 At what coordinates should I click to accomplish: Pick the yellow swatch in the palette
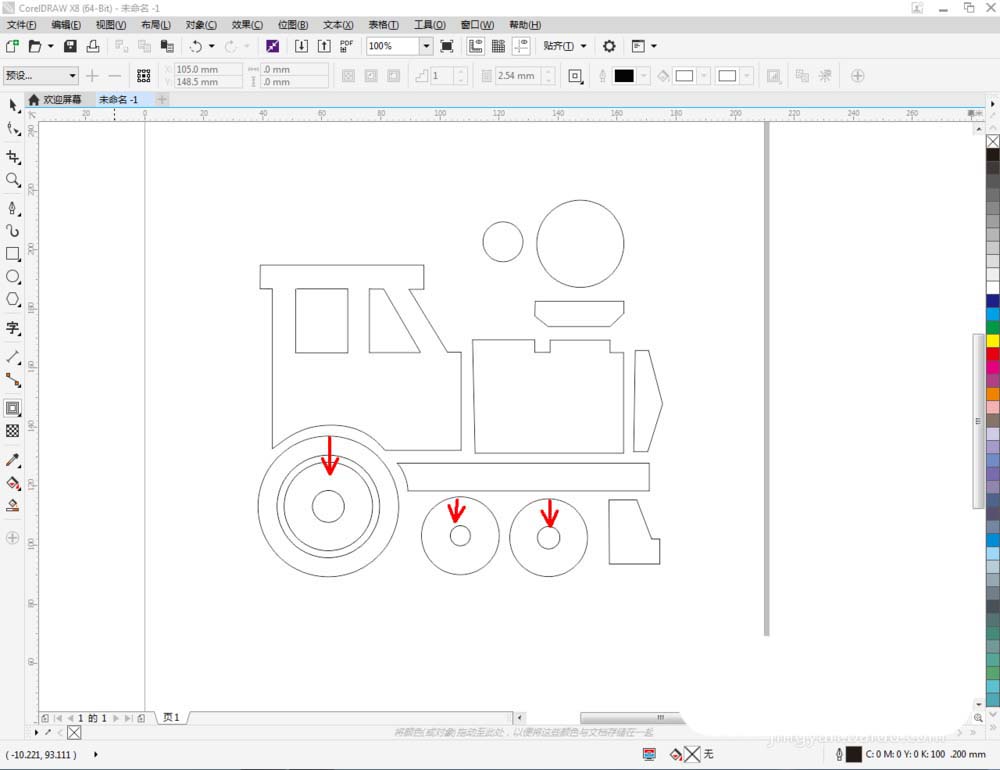(993, 341)
